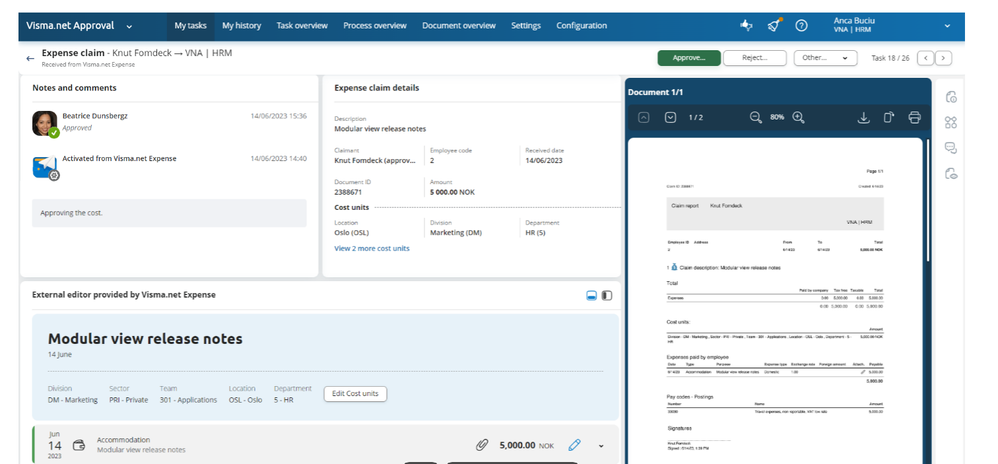Zoom in the document viewer

(x=799, y=118)
